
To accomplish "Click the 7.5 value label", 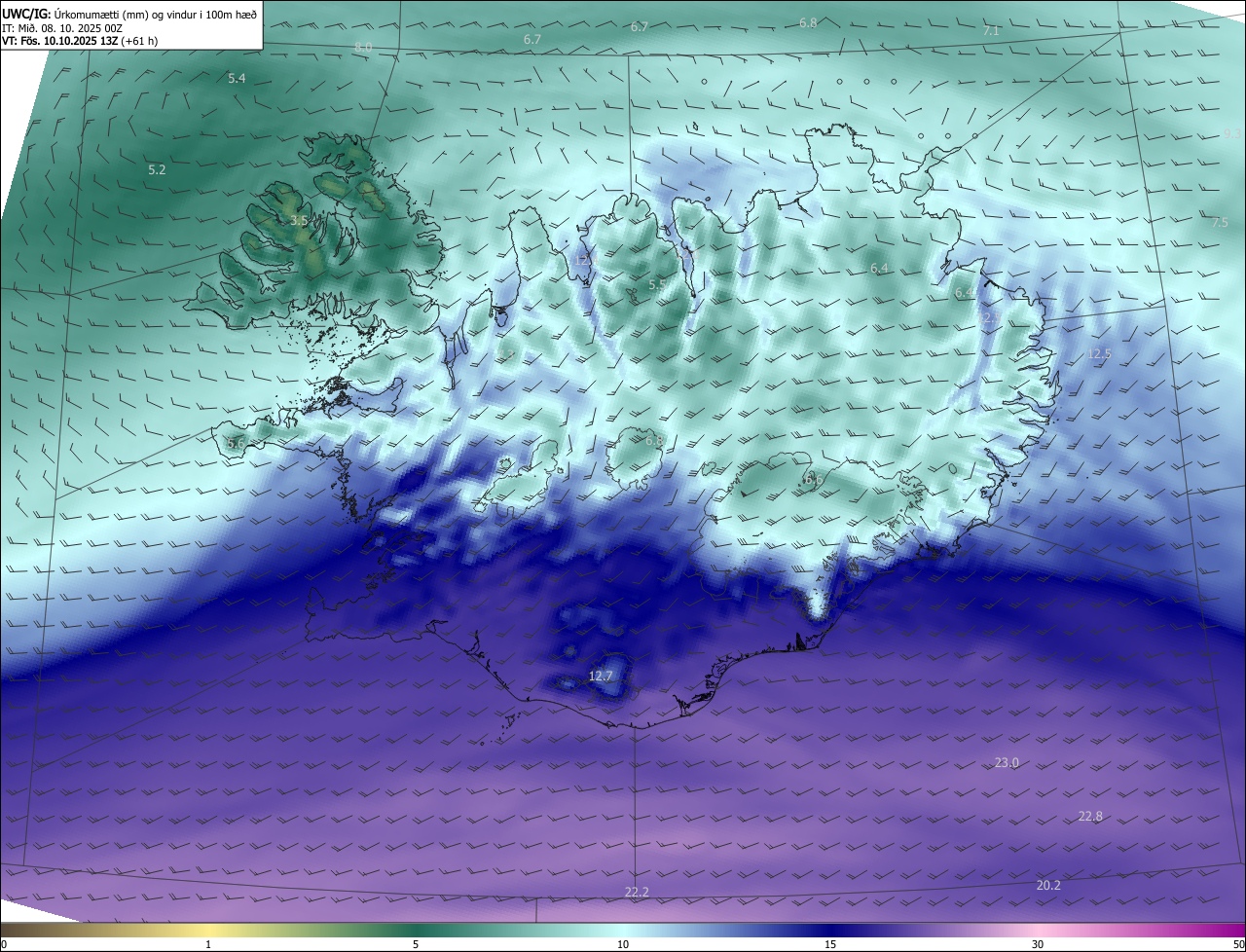I will click(x=1220, y=223).
